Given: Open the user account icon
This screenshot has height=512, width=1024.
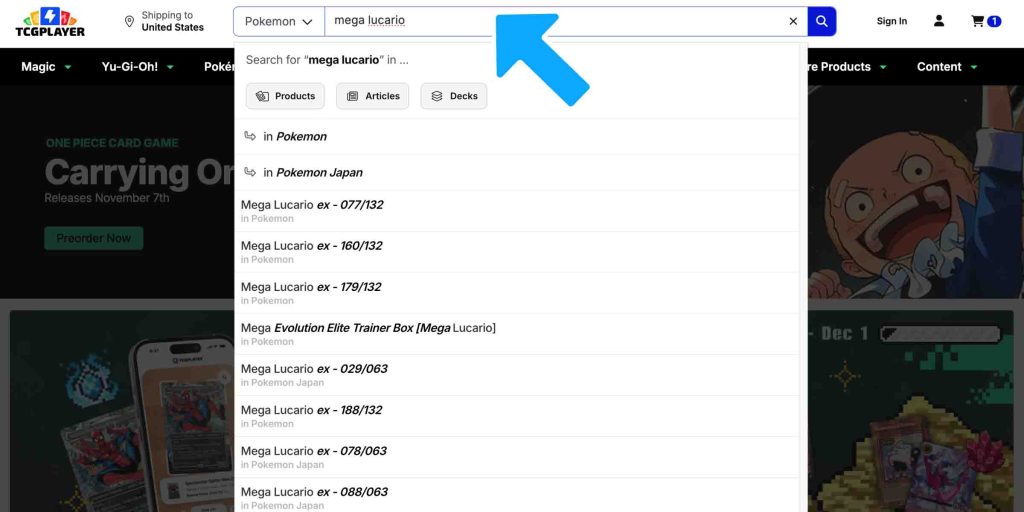Looking at the screenshot, I should [x=939, y=21].
